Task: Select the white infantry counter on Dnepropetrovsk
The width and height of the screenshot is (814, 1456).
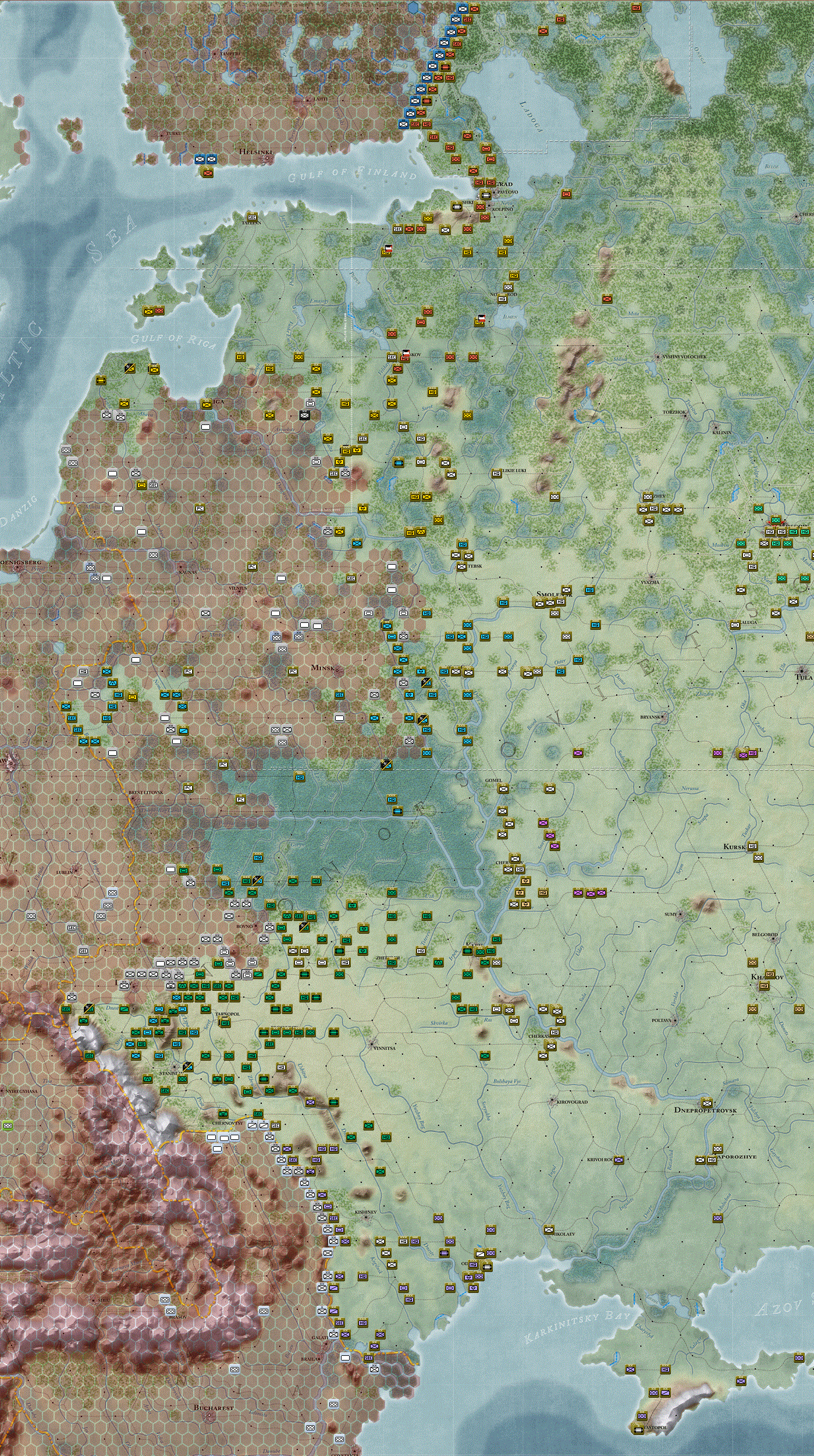Action: click(x=707, y=1103)
